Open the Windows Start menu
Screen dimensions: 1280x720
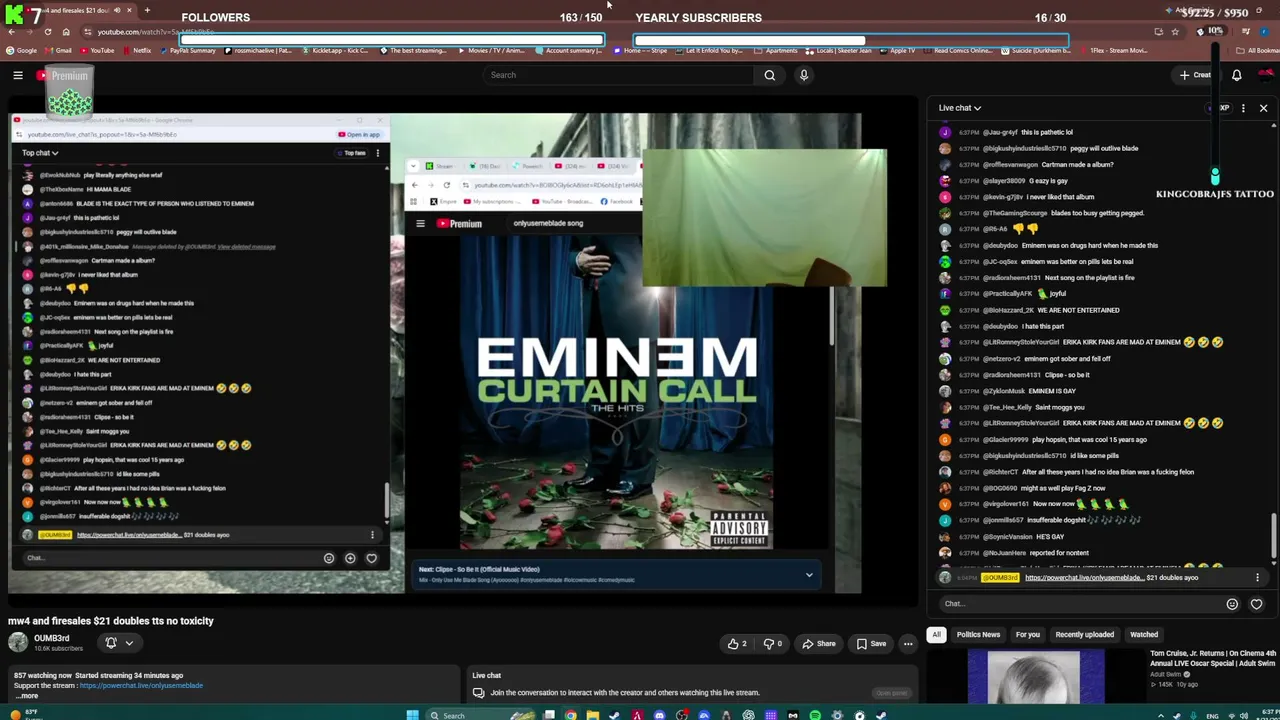coord(412,715)
